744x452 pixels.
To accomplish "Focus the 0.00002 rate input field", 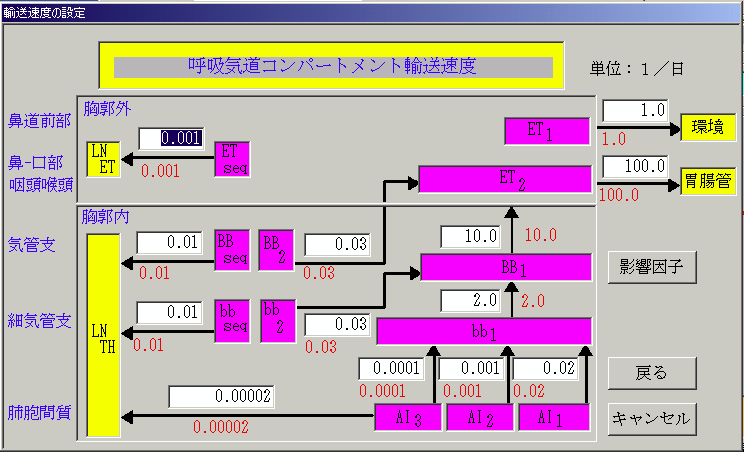I will tap(221, 396).
